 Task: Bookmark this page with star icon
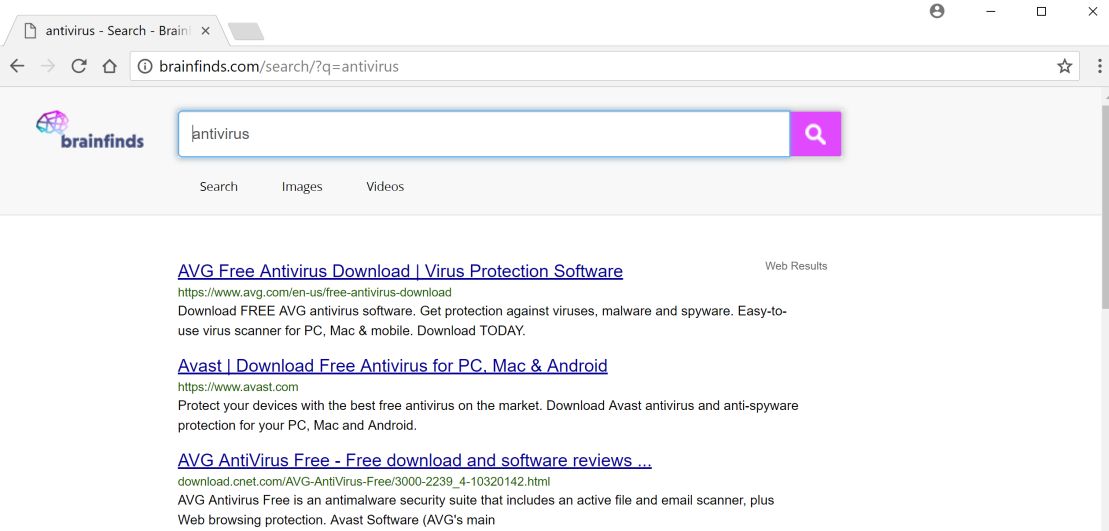click(1064, 67)
